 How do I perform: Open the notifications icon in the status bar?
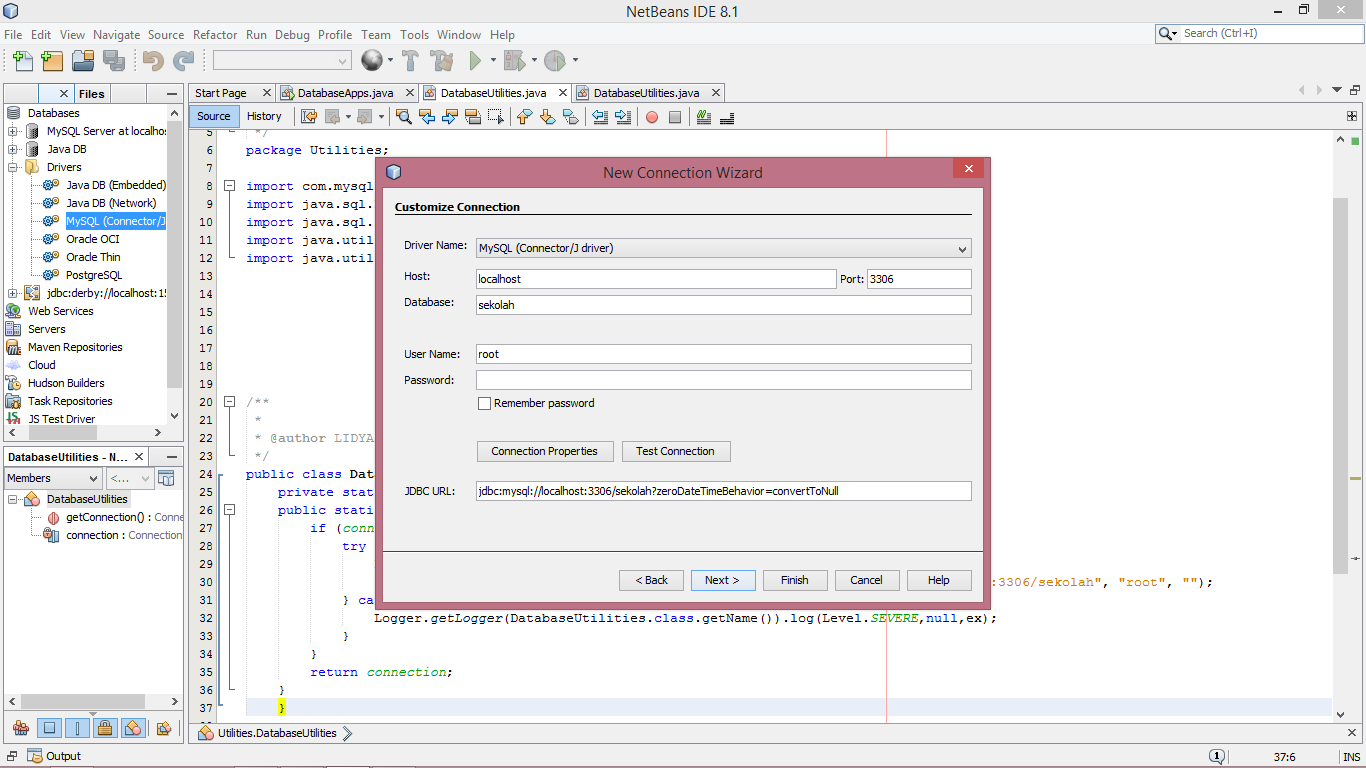(x=1217, y=757)
